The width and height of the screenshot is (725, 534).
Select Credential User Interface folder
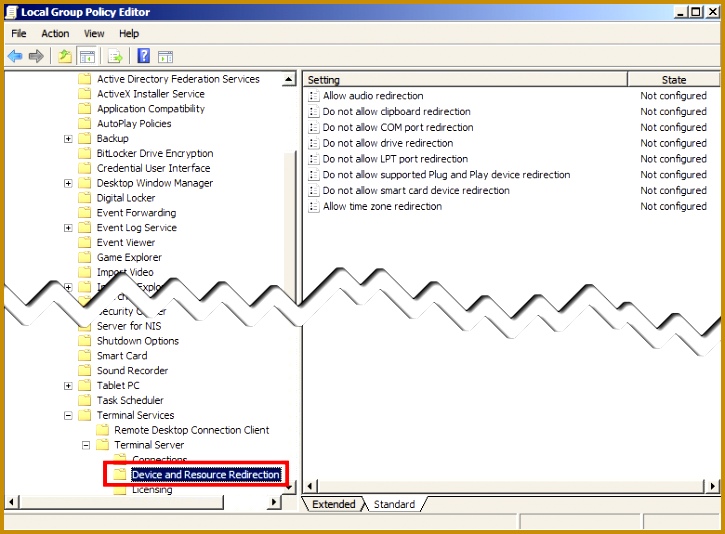coord(153,168)
